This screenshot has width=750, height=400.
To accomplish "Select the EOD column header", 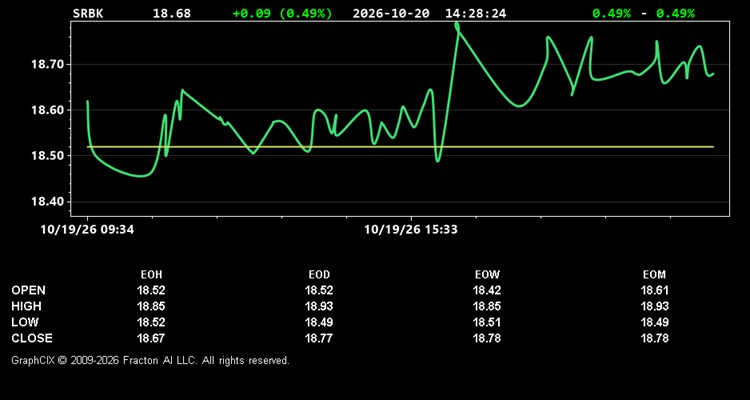I will pyautogui.click(x=319, y=275).
